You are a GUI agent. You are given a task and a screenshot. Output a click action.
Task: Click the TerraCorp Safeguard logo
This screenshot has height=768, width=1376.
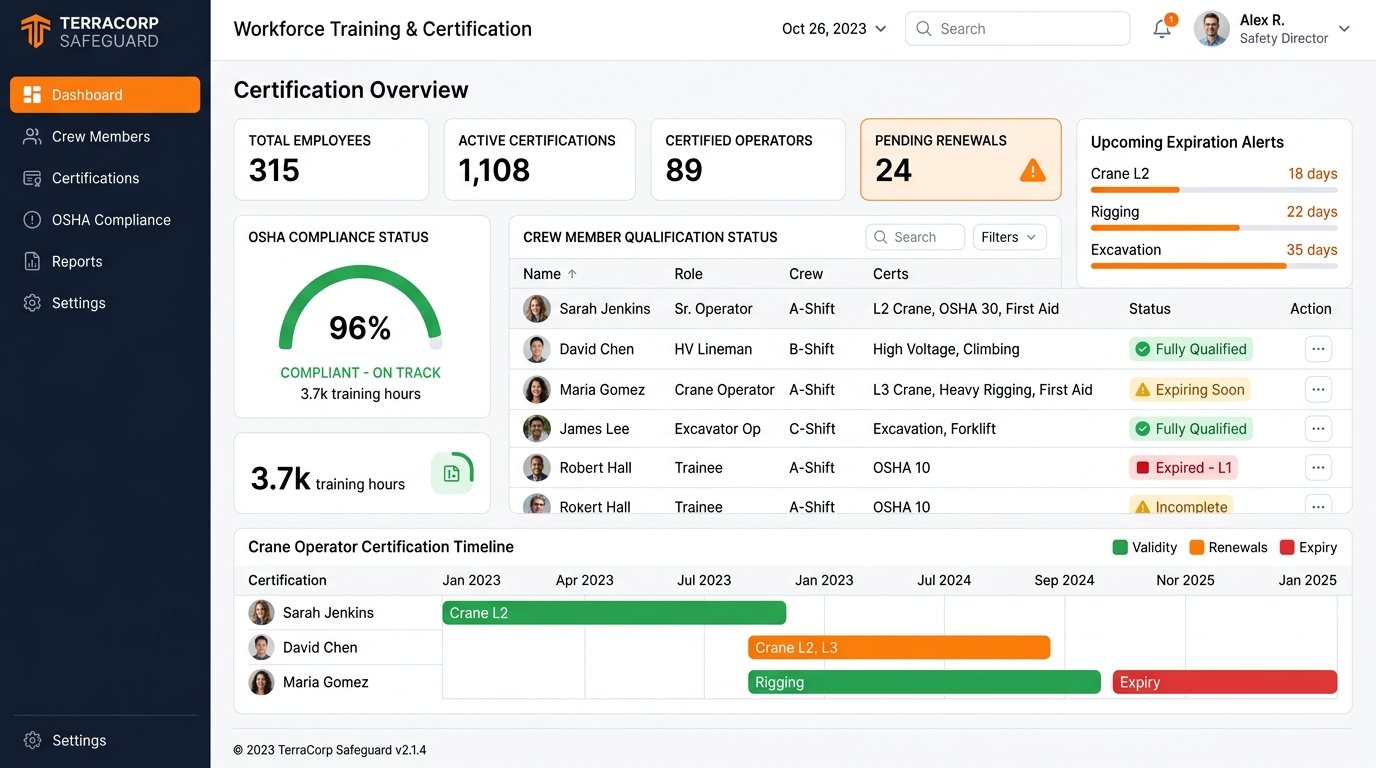[x=90, y=31]
